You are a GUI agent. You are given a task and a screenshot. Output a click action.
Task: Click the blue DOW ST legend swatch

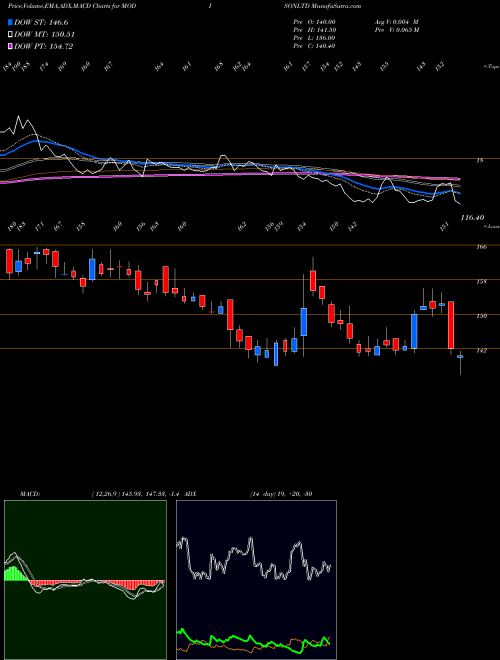click(x=10, y=22)
